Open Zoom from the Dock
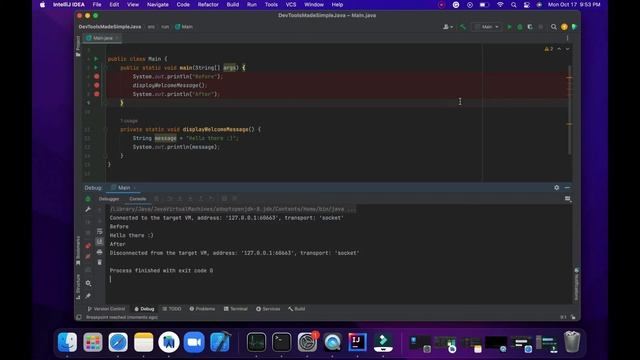Screen dimensions: 640x360 click(x=194, y=342)
